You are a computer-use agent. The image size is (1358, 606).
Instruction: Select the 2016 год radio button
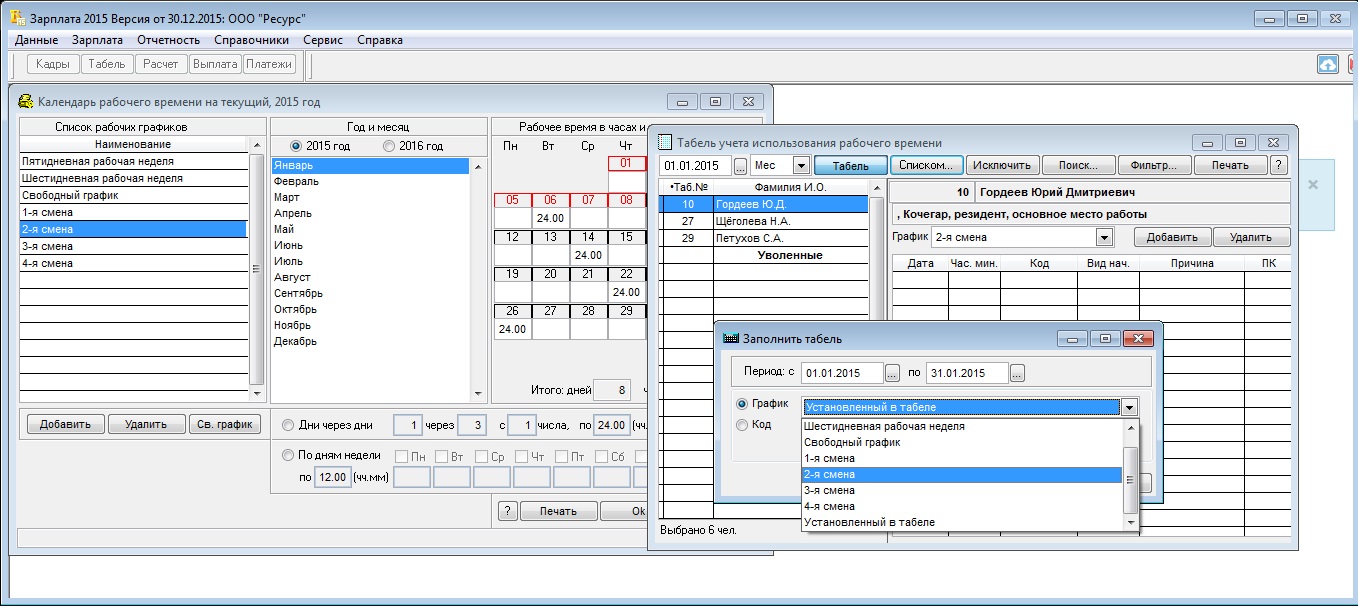[x=389, y=146]
